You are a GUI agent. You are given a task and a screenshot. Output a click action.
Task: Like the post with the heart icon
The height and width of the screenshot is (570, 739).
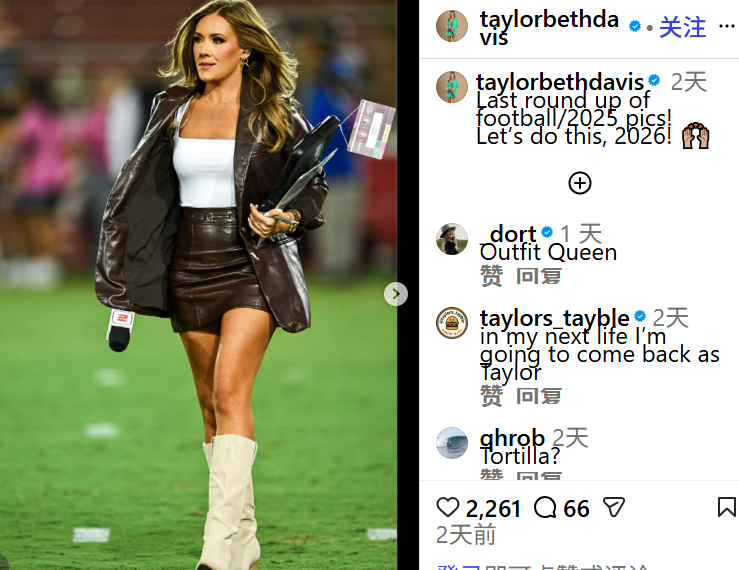(447, 508)
